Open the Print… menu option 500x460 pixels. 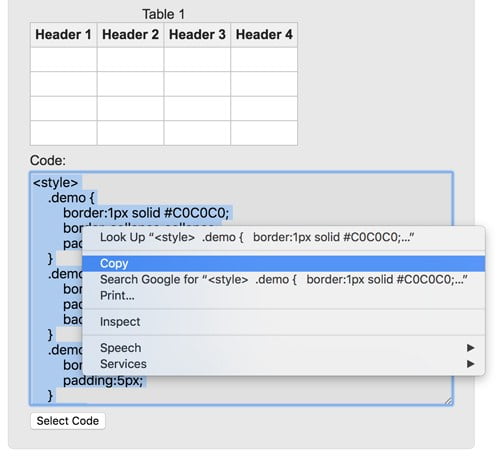283,296
